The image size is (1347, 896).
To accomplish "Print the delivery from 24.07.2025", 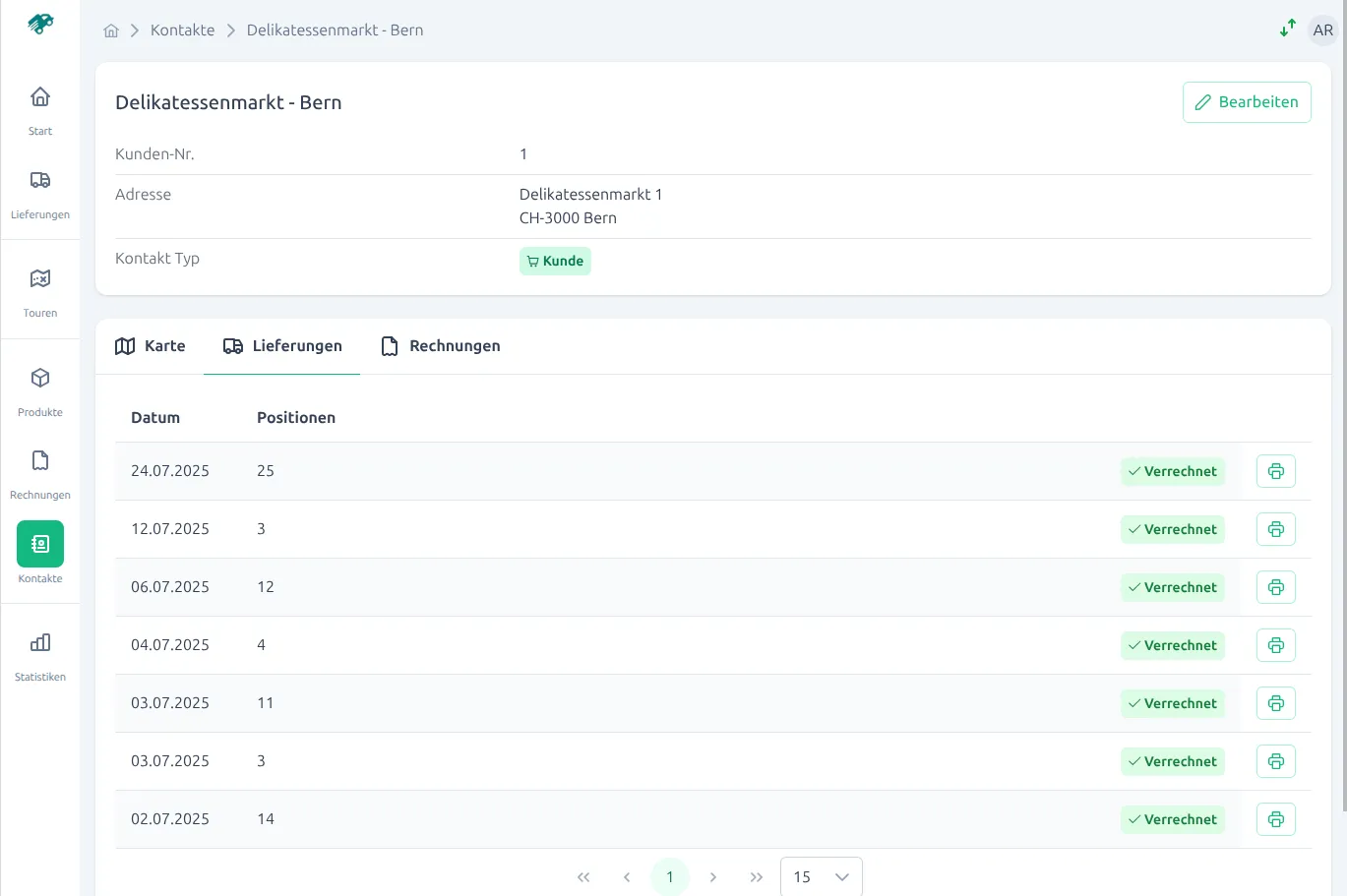I will (x=1275, y=471).
